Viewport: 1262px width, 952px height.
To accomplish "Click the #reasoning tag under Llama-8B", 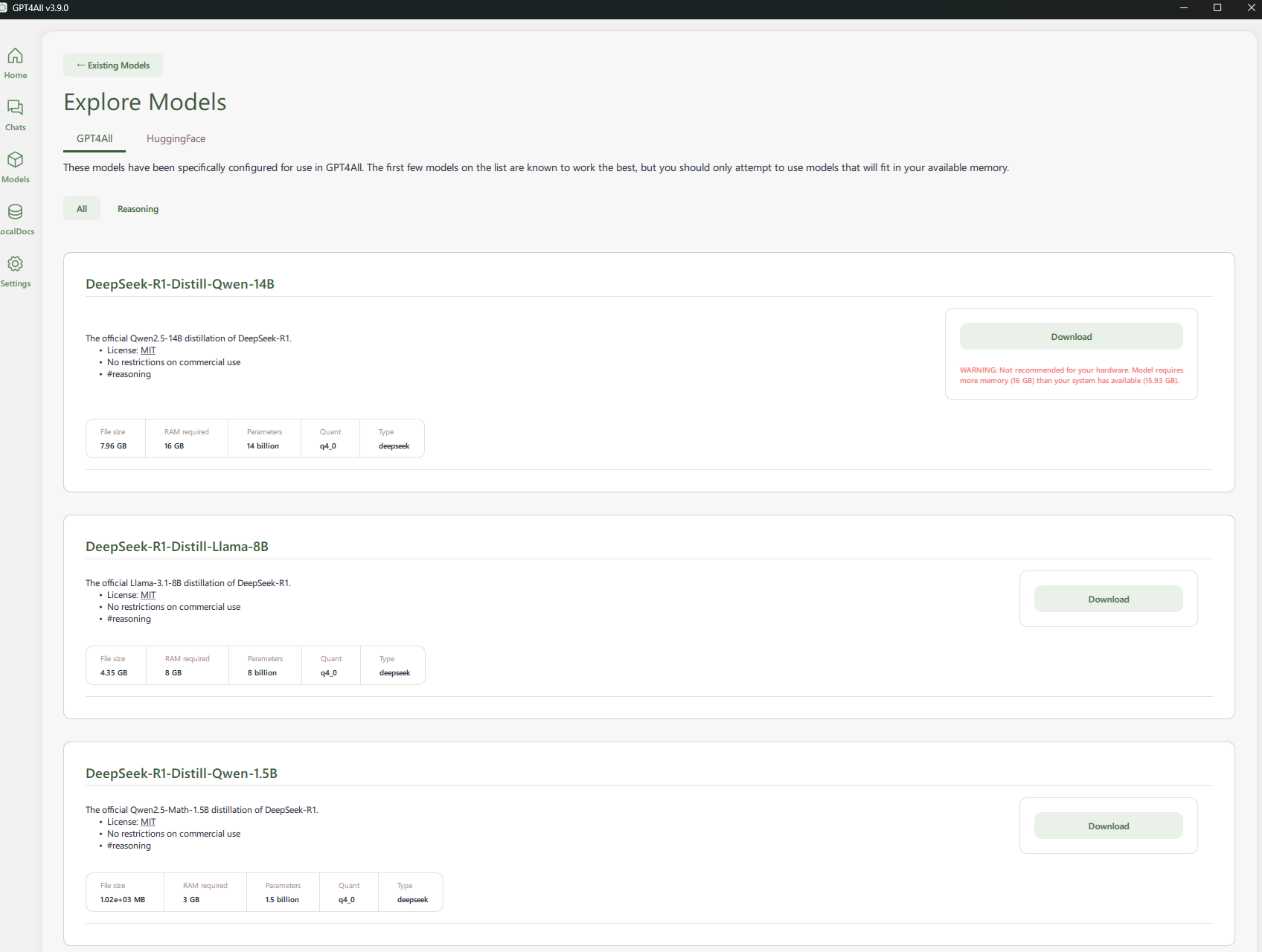I will 129,619.
